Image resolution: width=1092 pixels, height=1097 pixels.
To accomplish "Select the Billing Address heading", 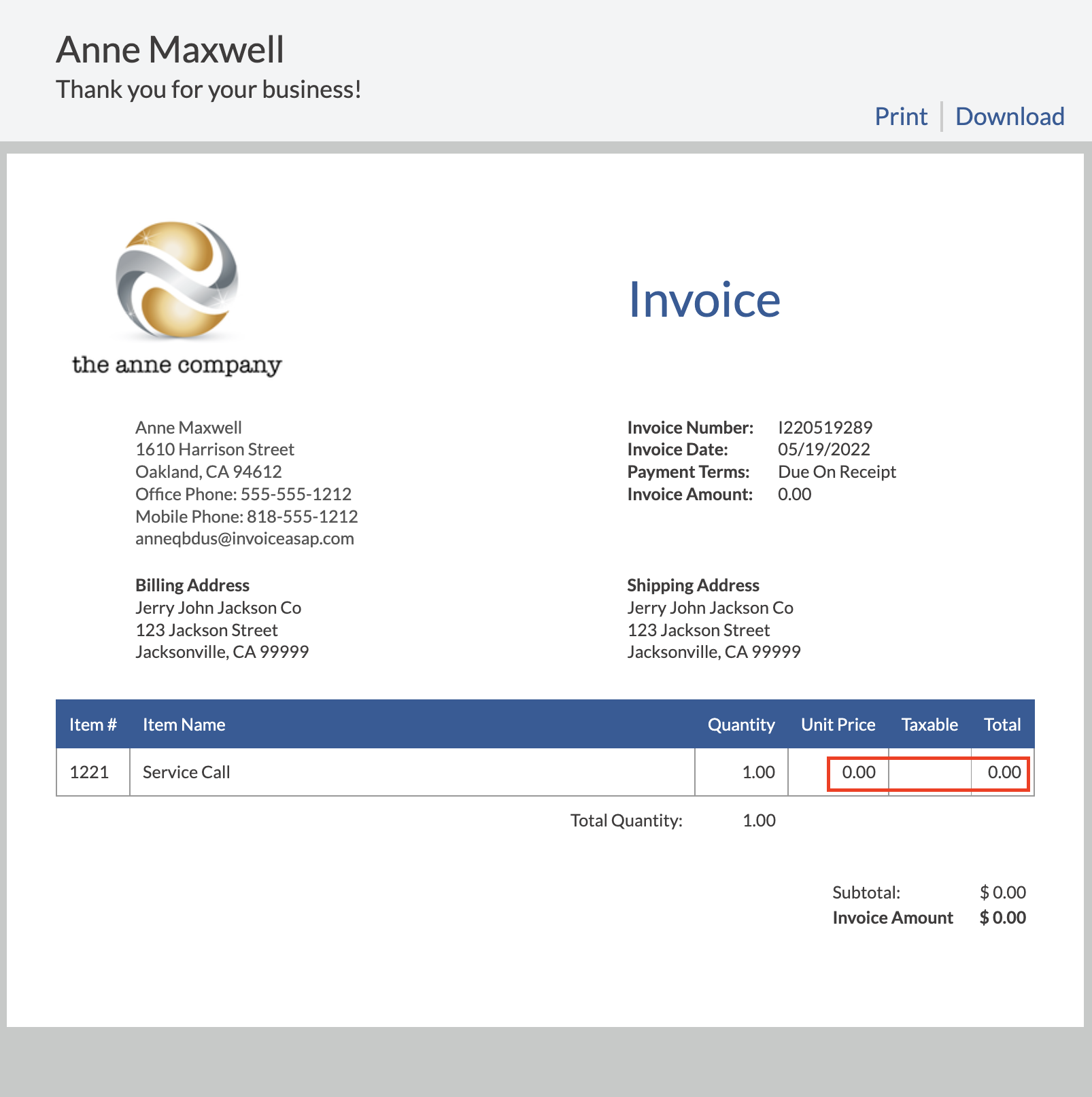I will 192,585.
